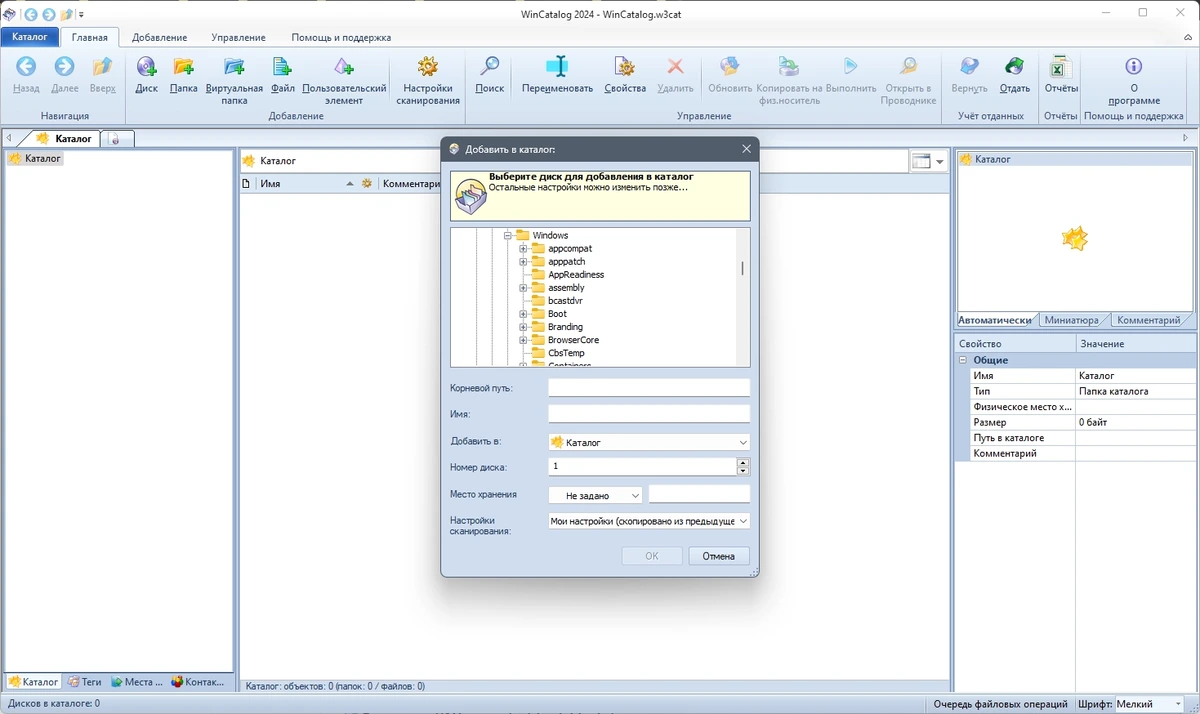Click the Открыть в Проводнике icon
The image size is (1200, 714).
(908, 67)
